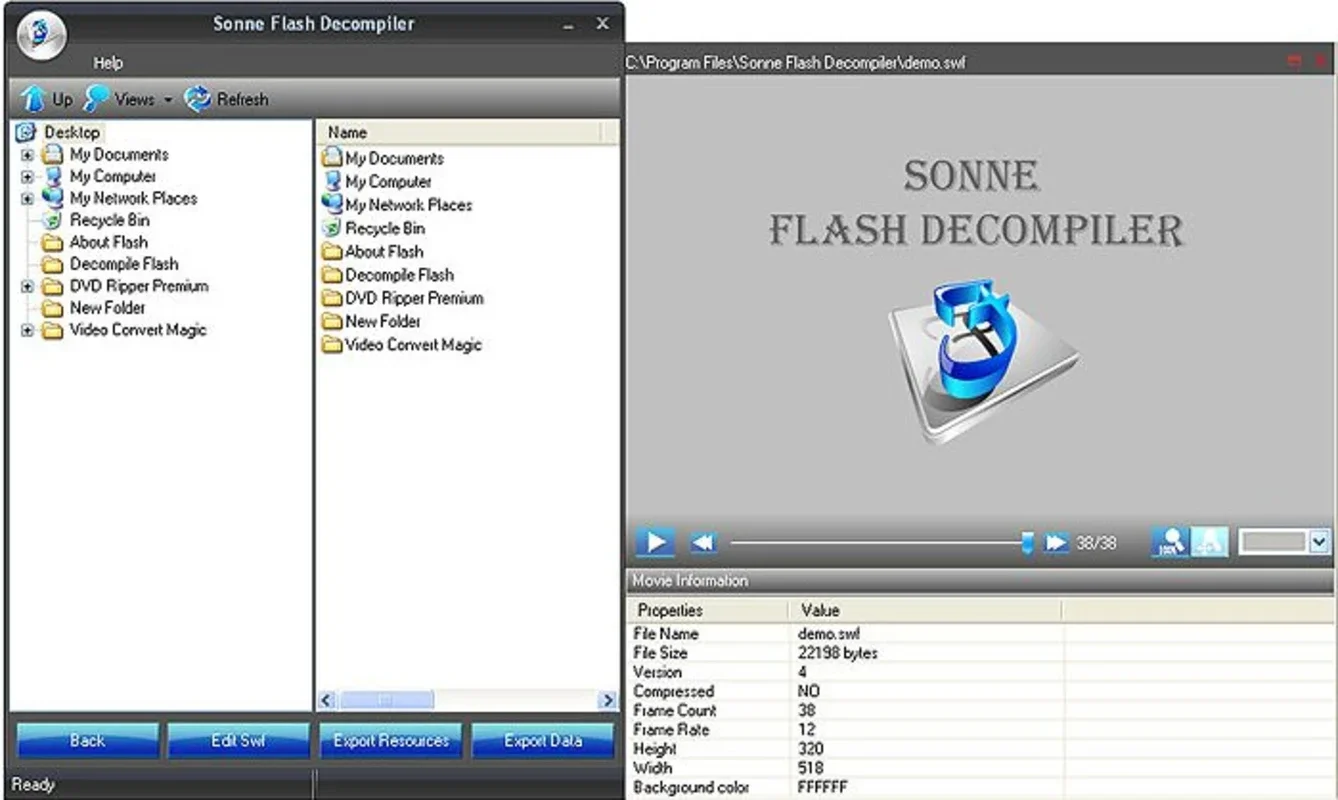Select Desktop root in the folder tree

click(71, 132)
